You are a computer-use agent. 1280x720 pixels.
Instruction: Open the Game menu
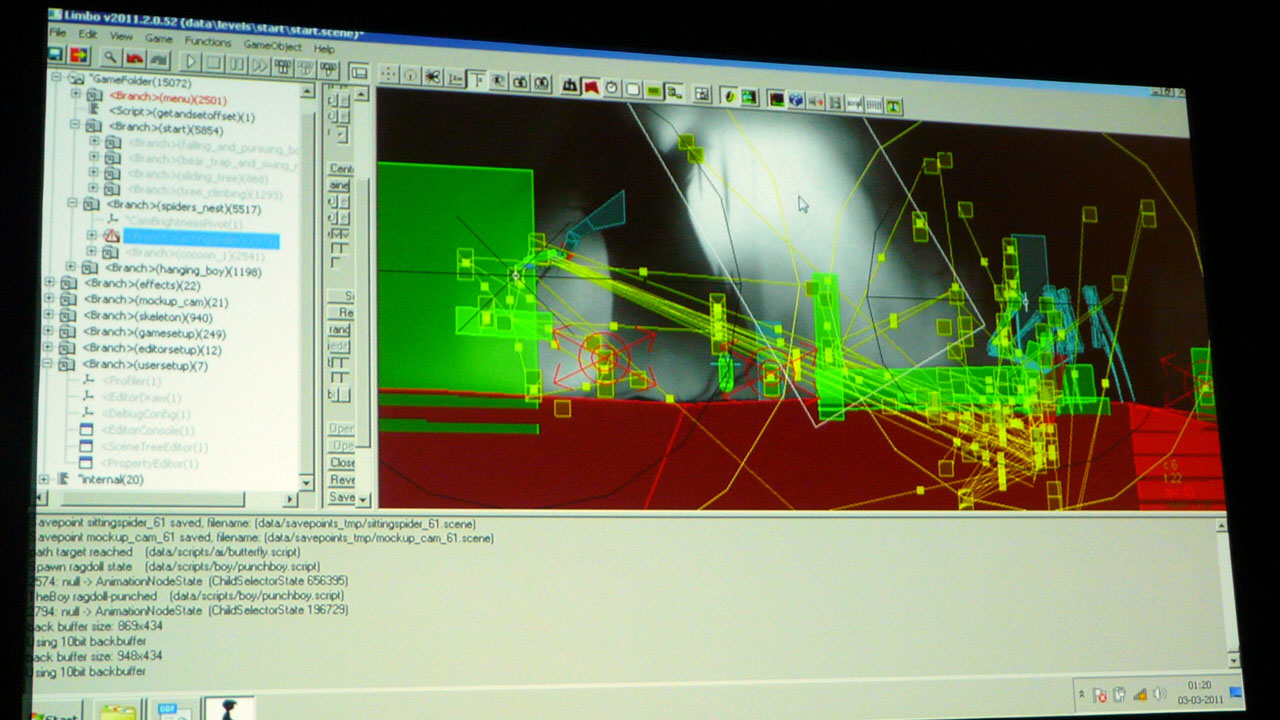(x=159, y=39)
